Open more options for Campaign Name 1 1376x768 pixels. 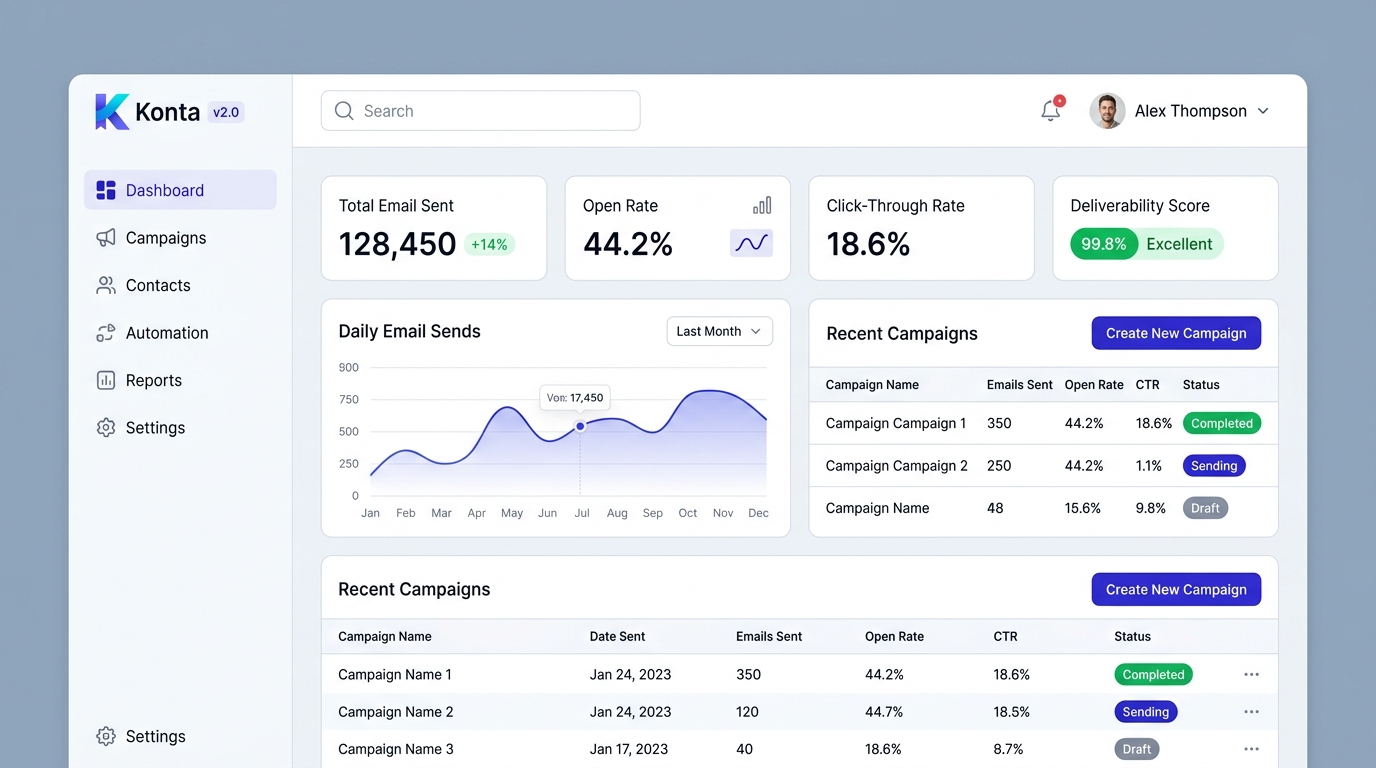click(x=1251, y=675)
